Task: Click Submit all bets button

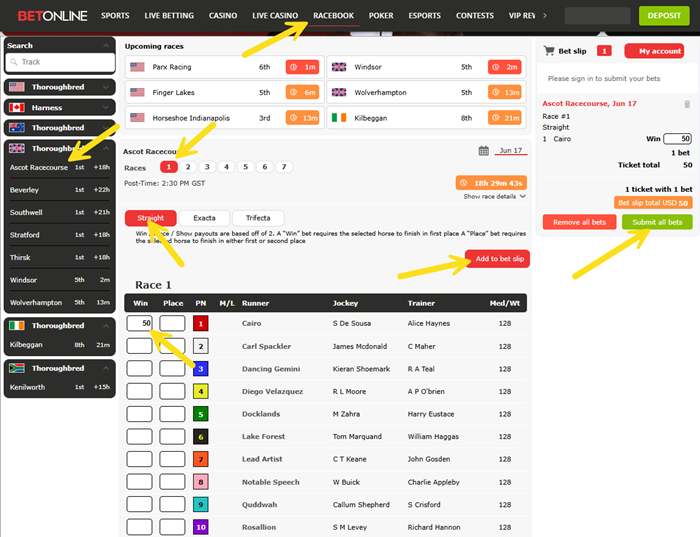Action: pos(657,222)
